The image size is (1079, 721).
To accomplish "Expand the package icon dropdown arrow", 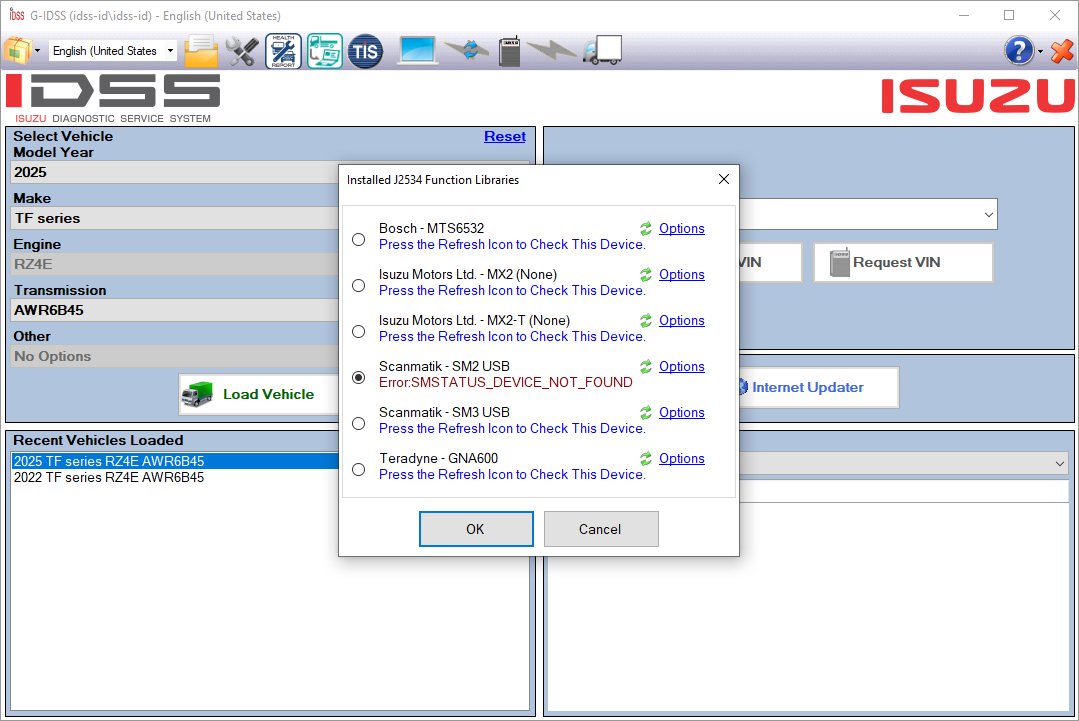I will (38, 51).
